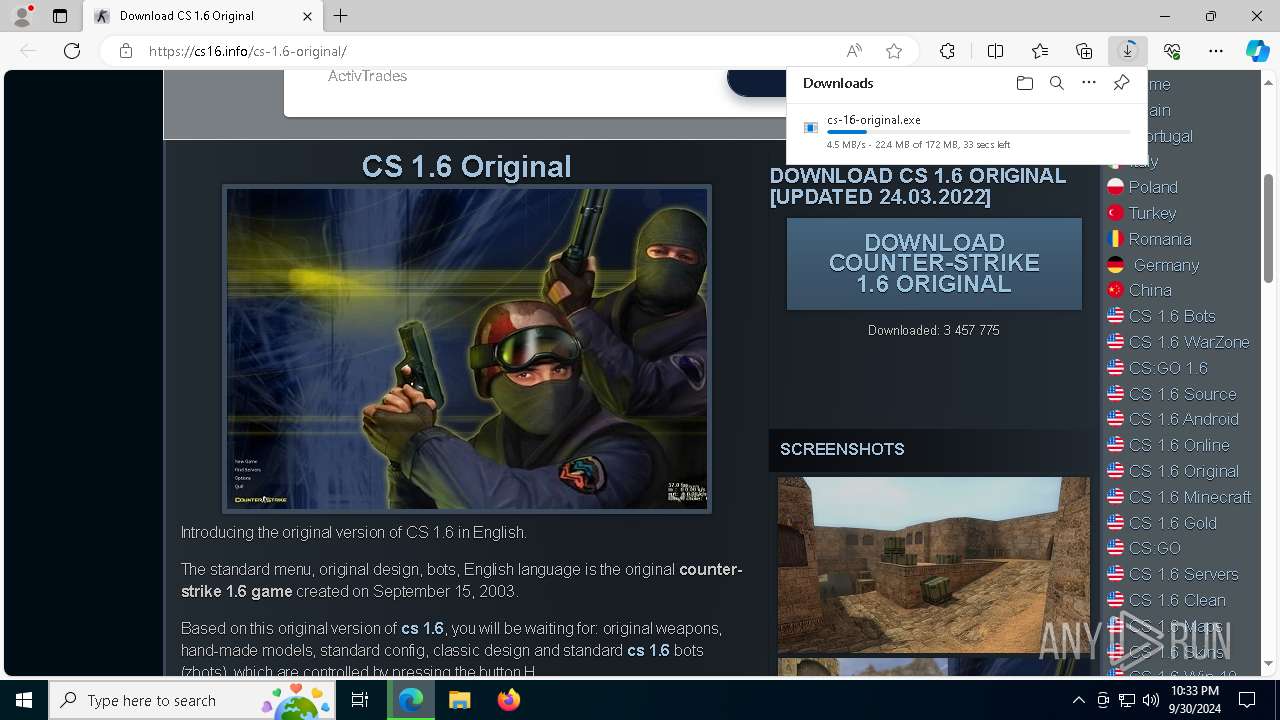Open Collections icon
The image size is (1280, 720).
pos(1084,51)
